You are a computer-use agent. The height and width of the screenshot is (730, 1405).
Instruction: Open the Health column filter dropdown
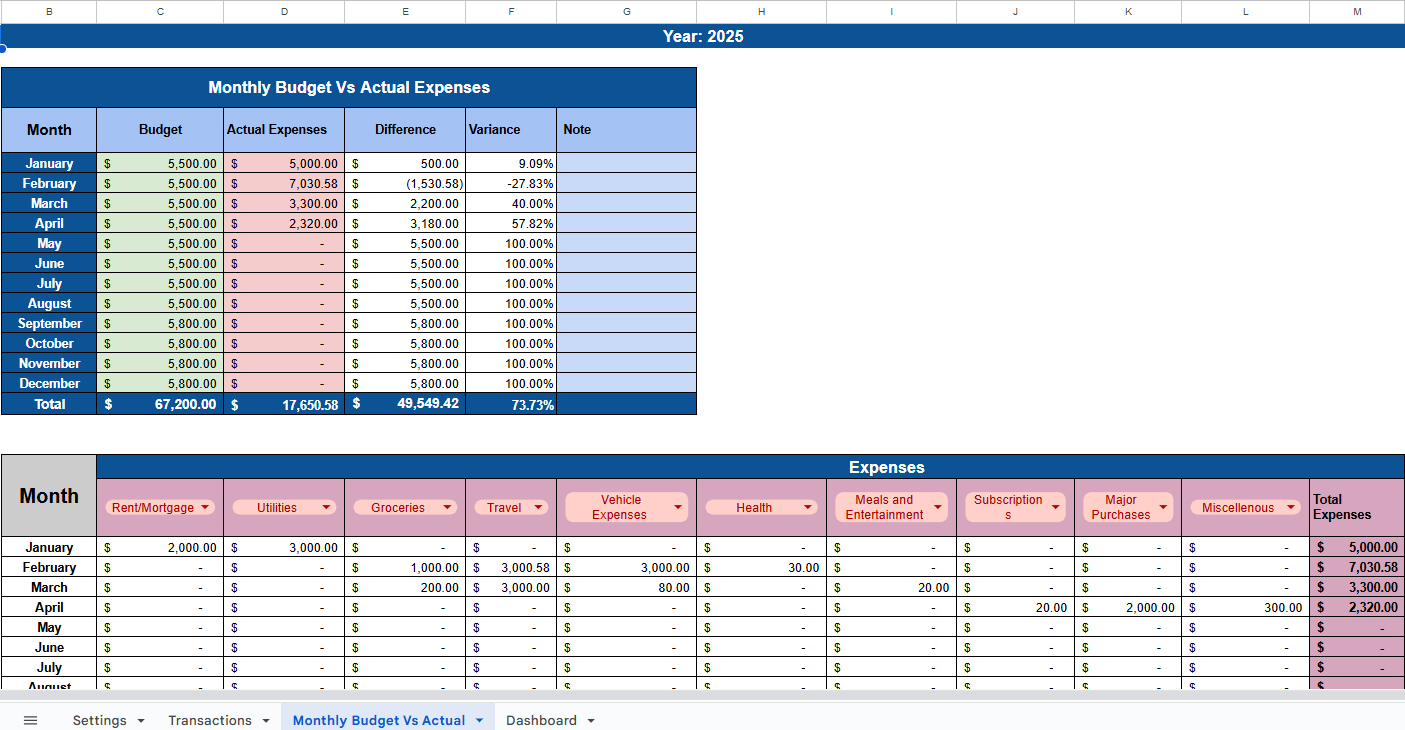pyautogui.click(x=807, y=507)
